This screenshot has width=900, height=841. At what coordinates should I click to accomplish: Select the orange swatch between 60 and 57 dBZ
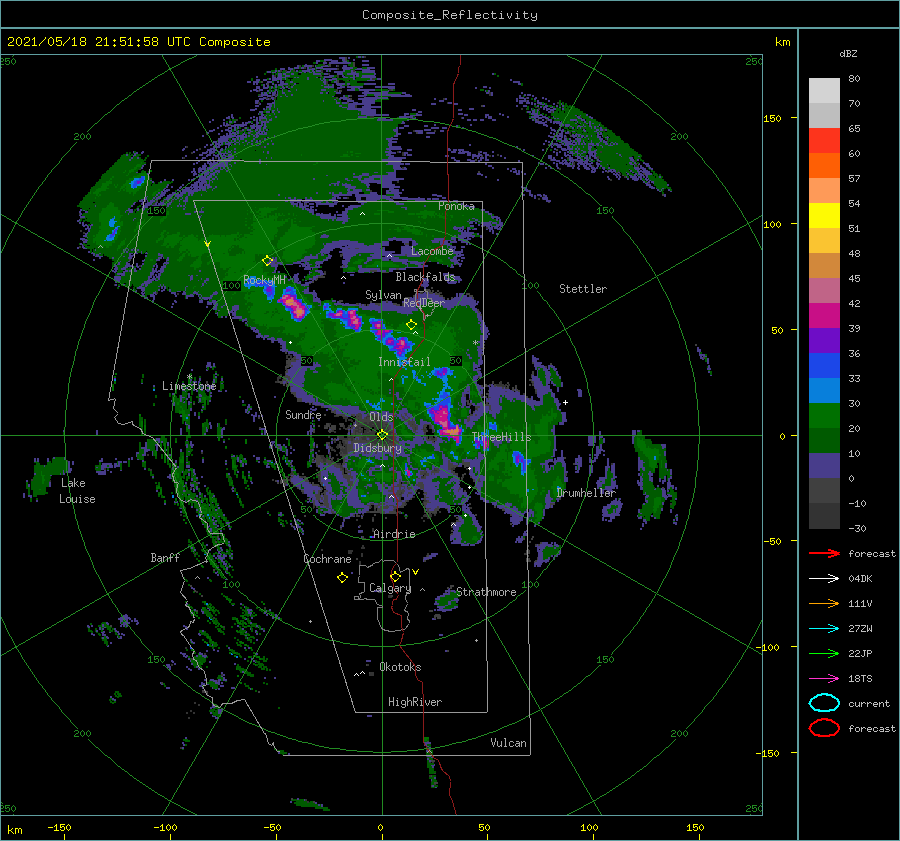click(x=824, y=166)
